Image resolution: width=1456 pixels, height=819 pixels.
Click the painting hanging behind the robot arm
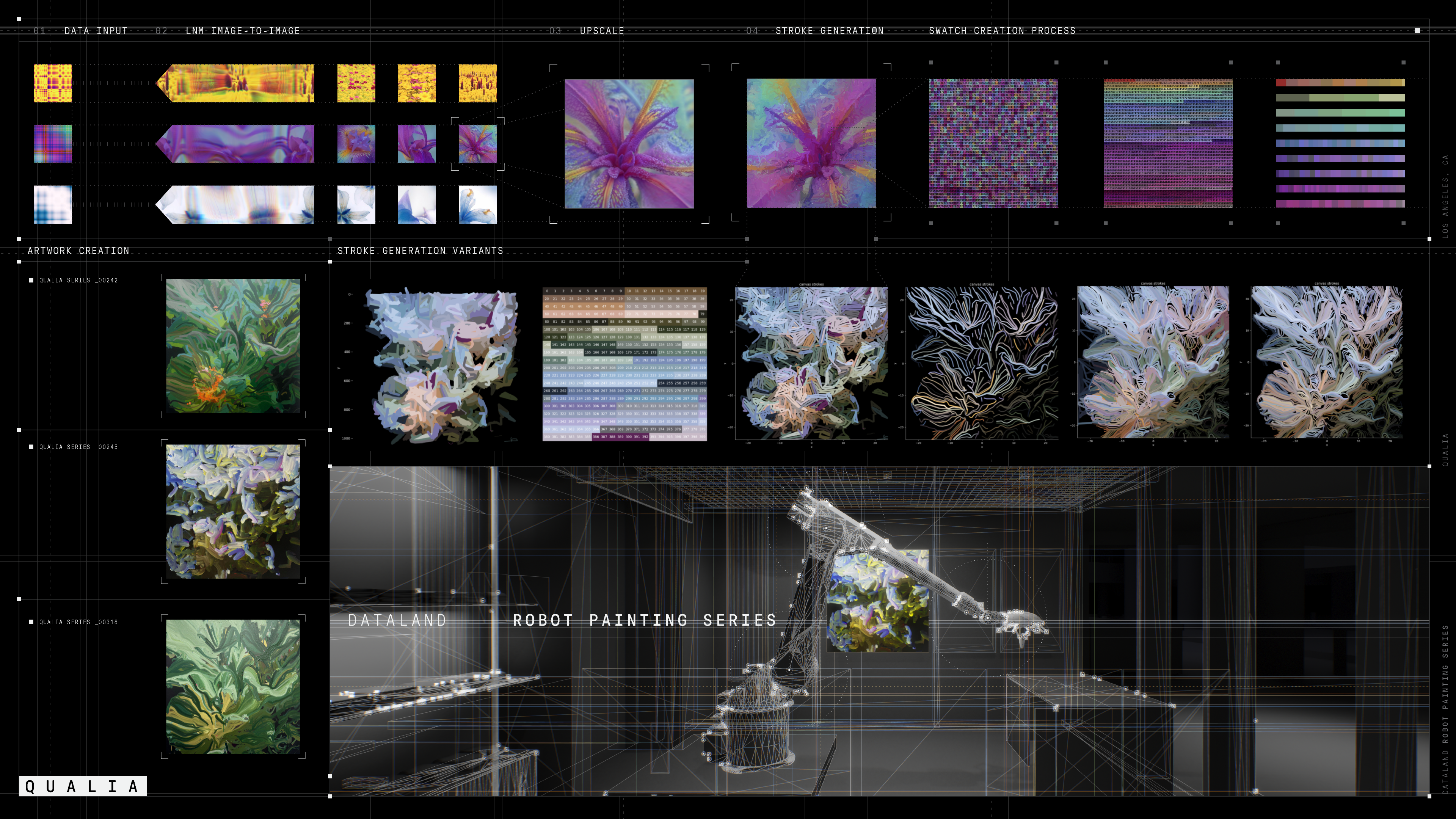pos(877,601)
